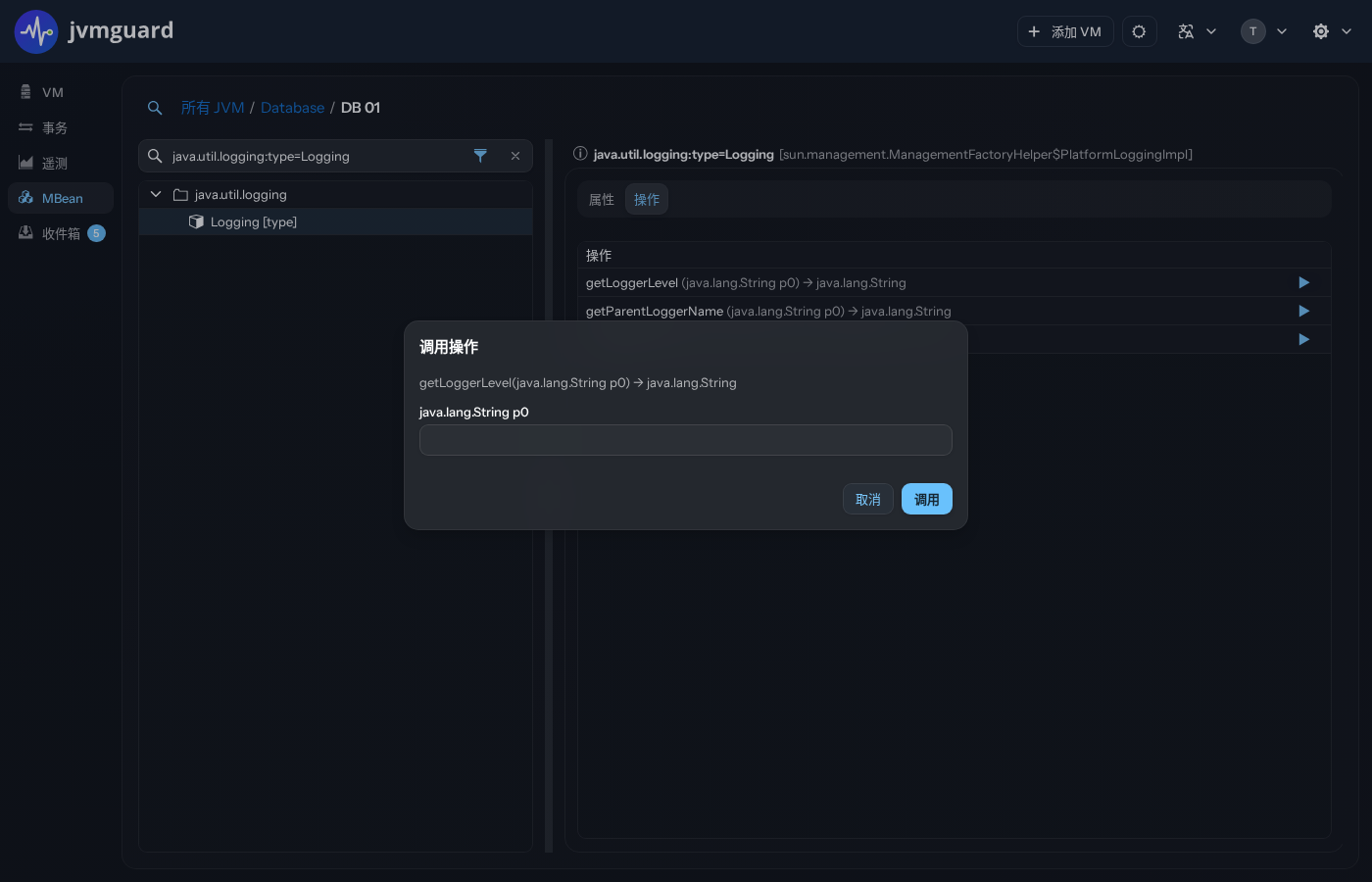Open the user avatar T menu

pyautogui.click(x=1263, y=31)
